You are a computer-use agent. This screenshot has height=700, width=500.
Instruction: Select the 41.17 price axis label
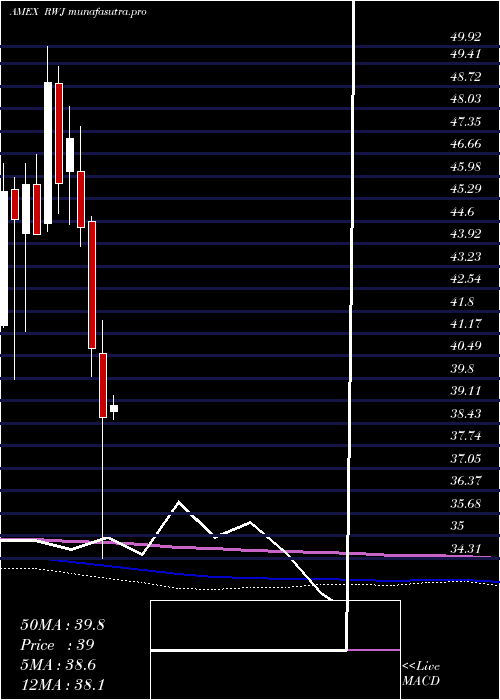[465, 323]
